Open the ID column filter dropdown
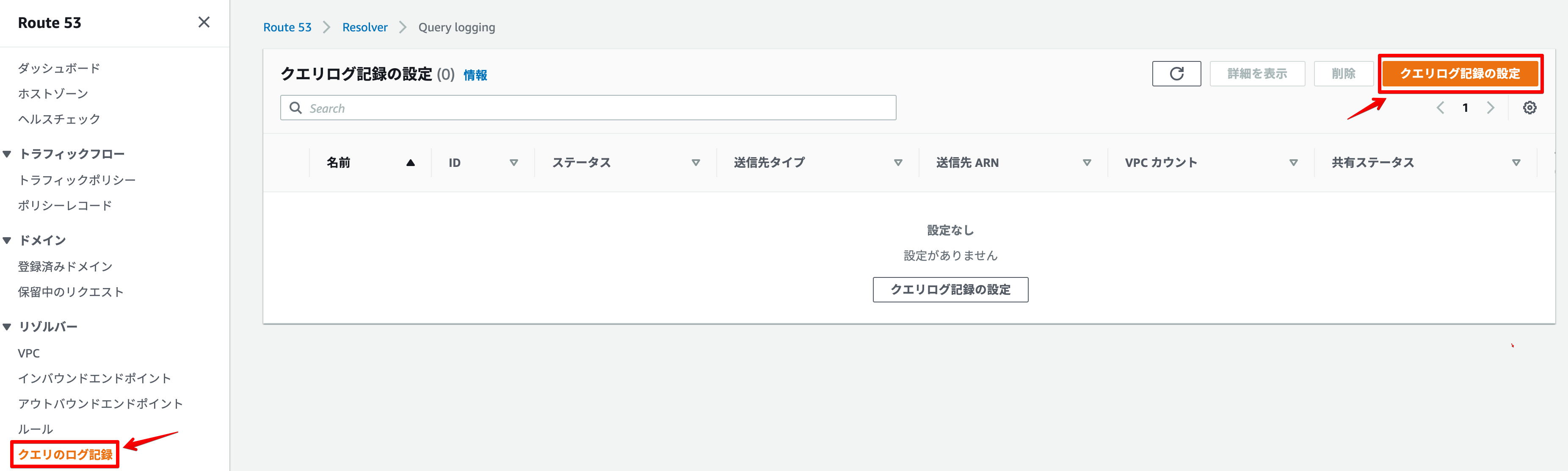The width and height of the screenshot is (1568, 471). click(514, 163)
